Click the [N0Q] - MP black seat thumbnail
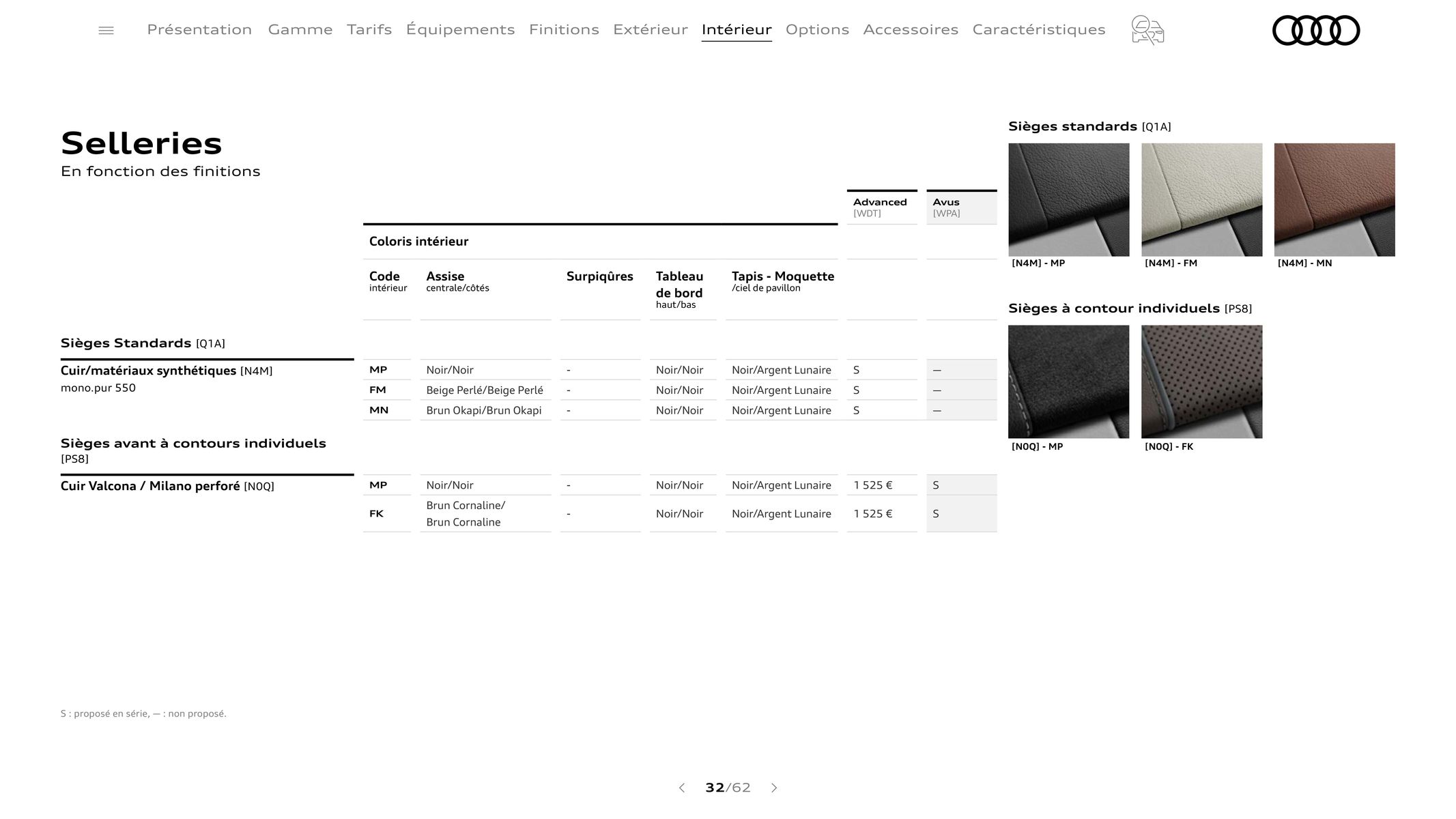 [1069, 382]
